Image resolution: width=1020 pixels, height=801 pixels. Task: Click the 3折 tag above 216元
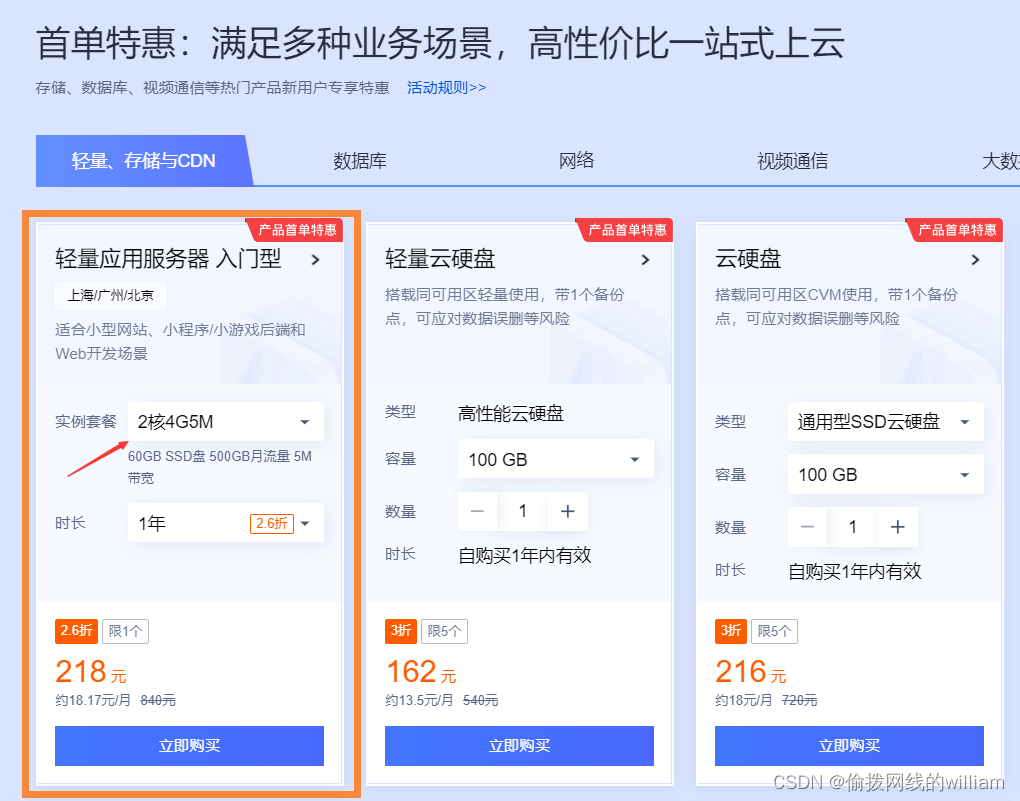pyautogui.click(x=731, y=631)
